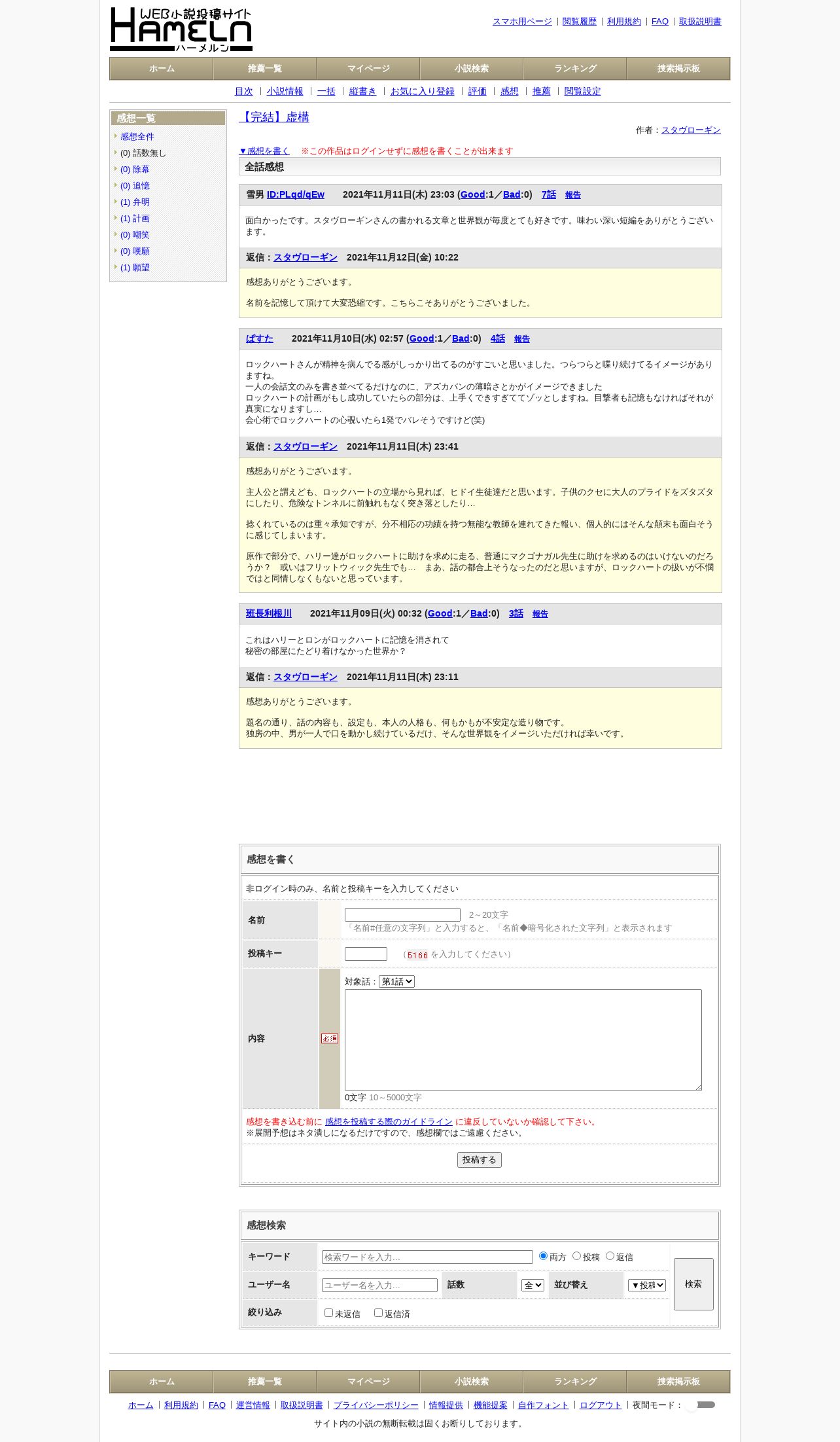Open the 4話 chapter link

498,339
